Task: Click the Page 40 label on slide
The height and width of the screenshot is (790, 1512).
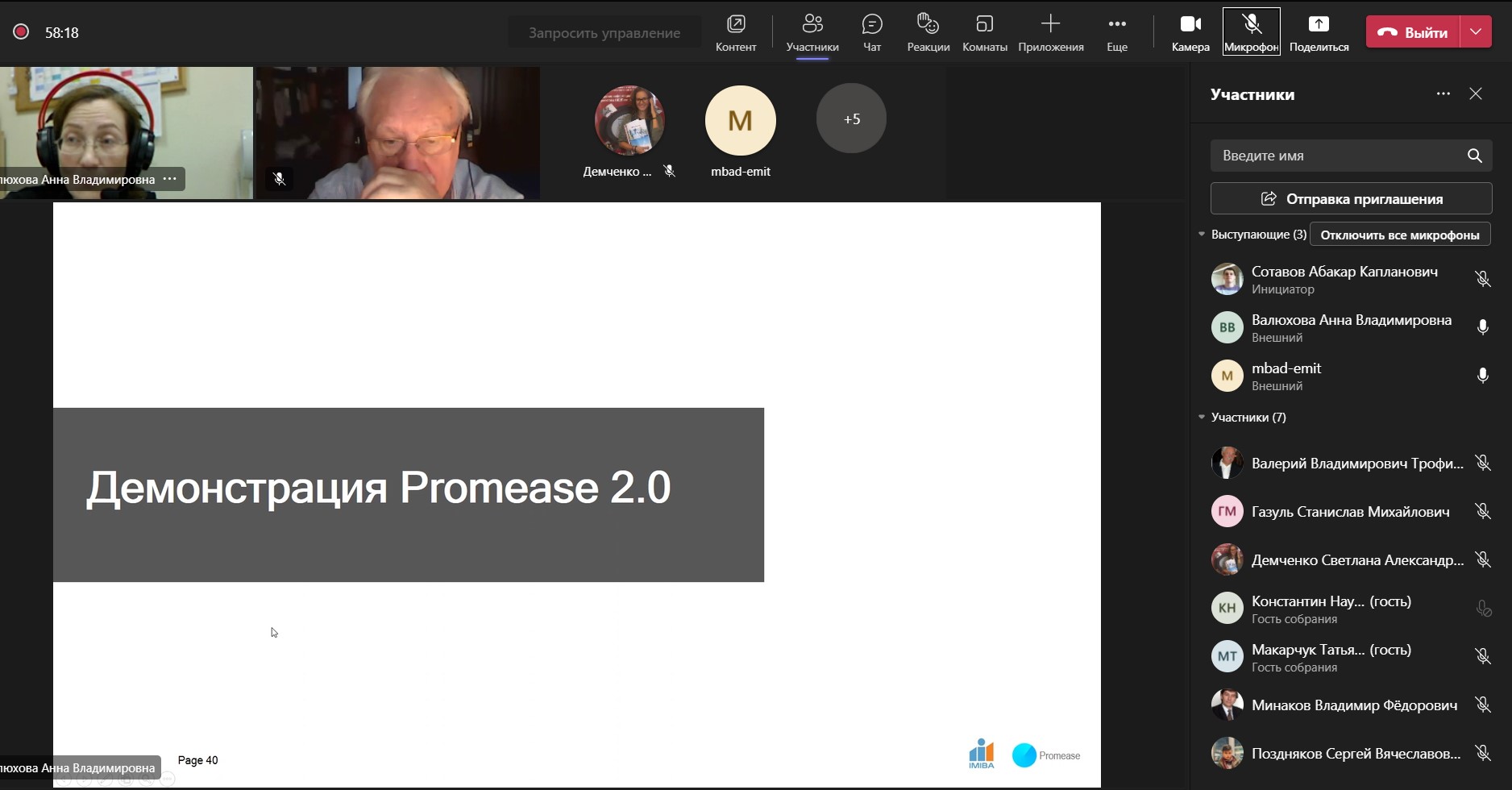Action: [x=197, y=760]
